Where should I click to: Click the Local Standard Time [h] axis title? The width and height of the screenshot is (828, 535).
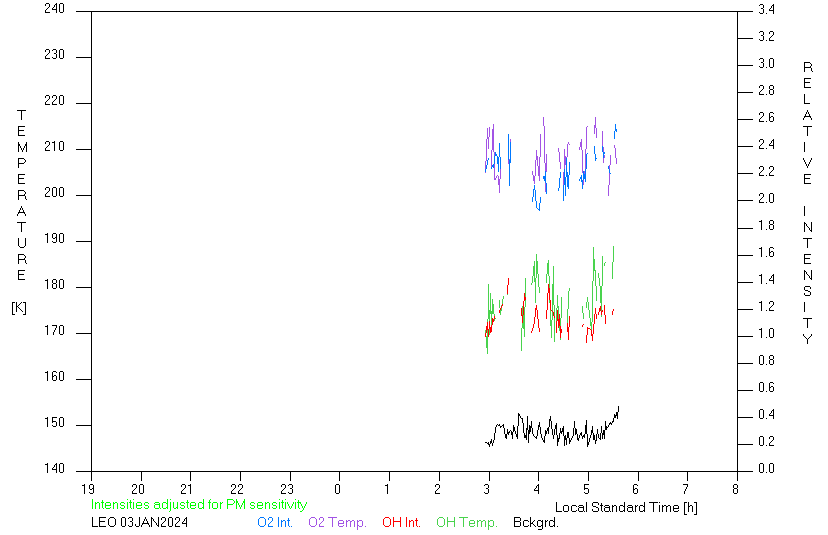626,508
